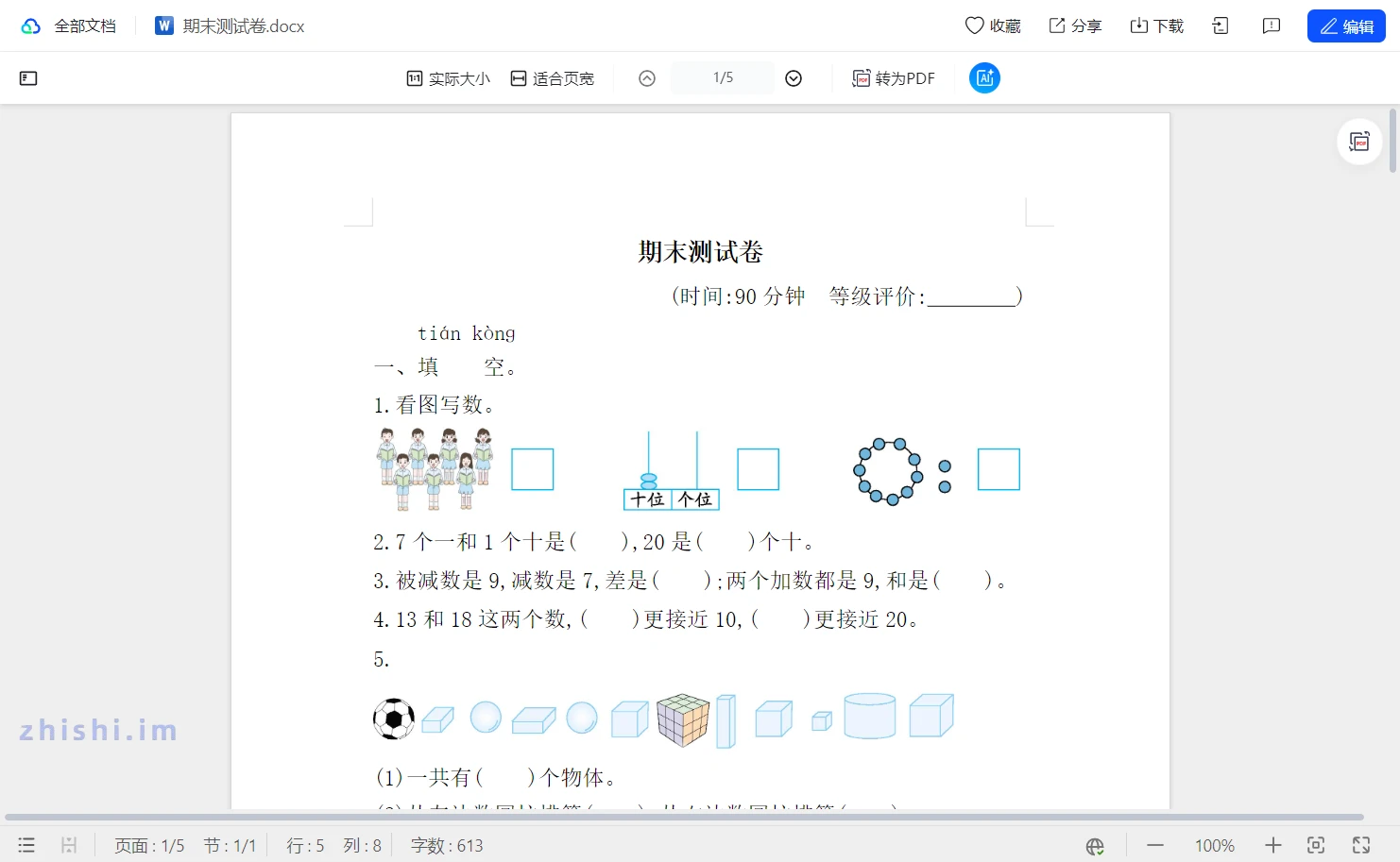This screenshot has height=862, width=1400.
Task: Click the line 4. 13 和 18 这两个数
Action: pyautogui.click(x=646, y=619)
